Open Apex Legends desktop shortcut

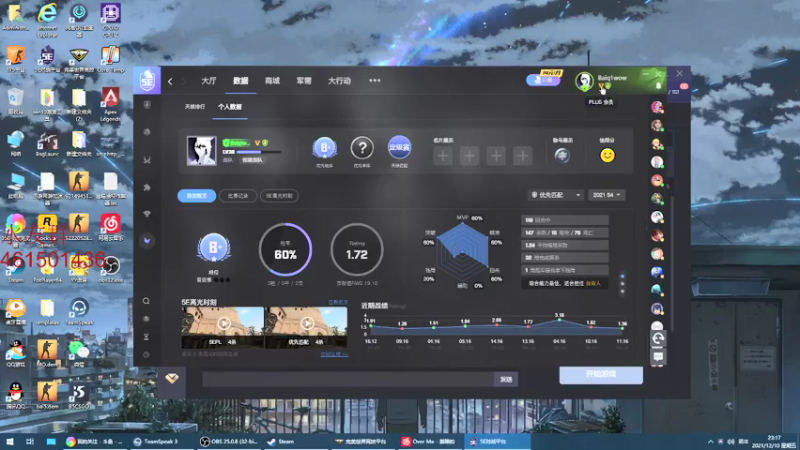pos(111,104)
